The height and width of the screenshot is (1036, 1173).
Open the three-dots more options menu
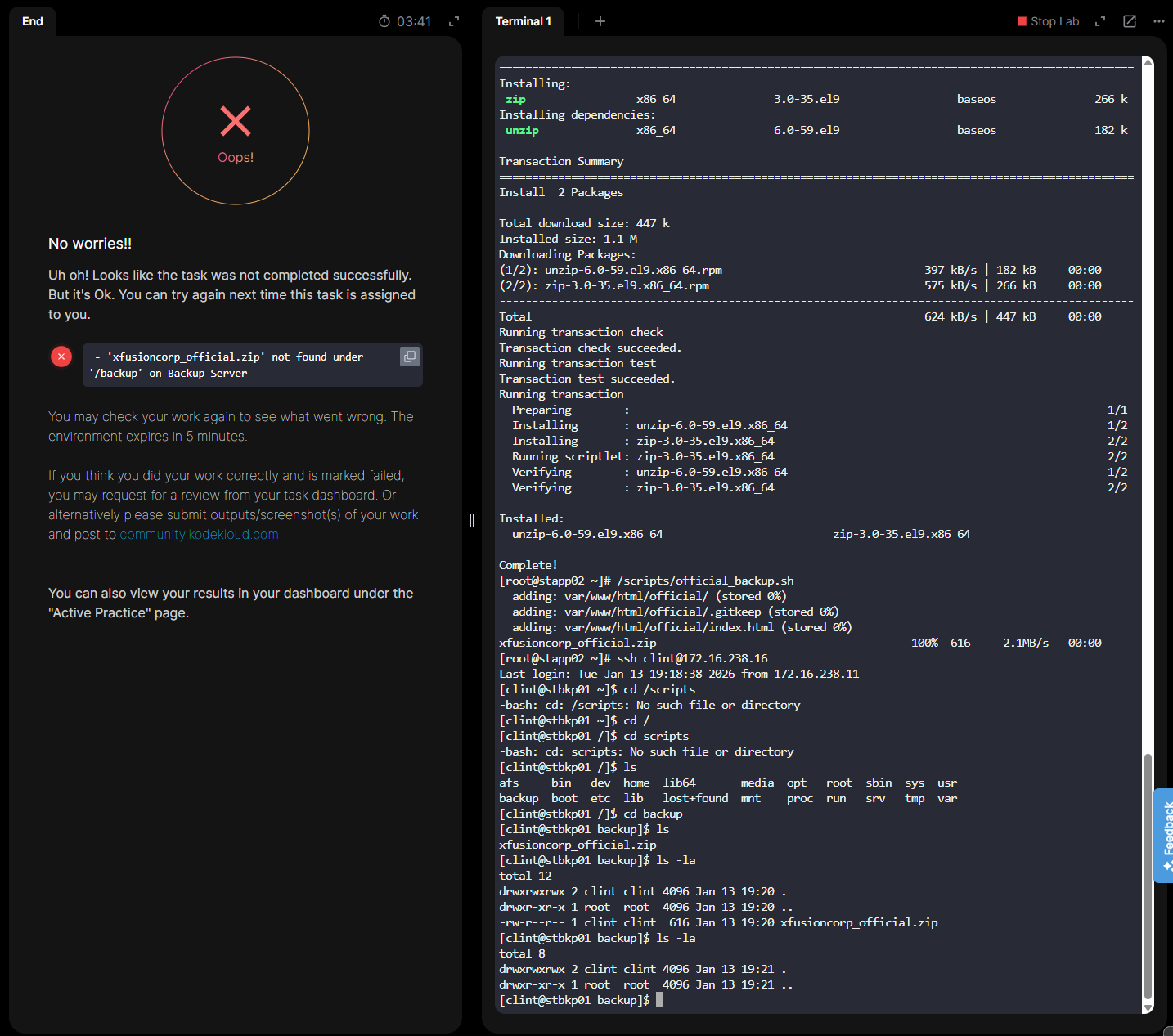(x=1158, y=21)
